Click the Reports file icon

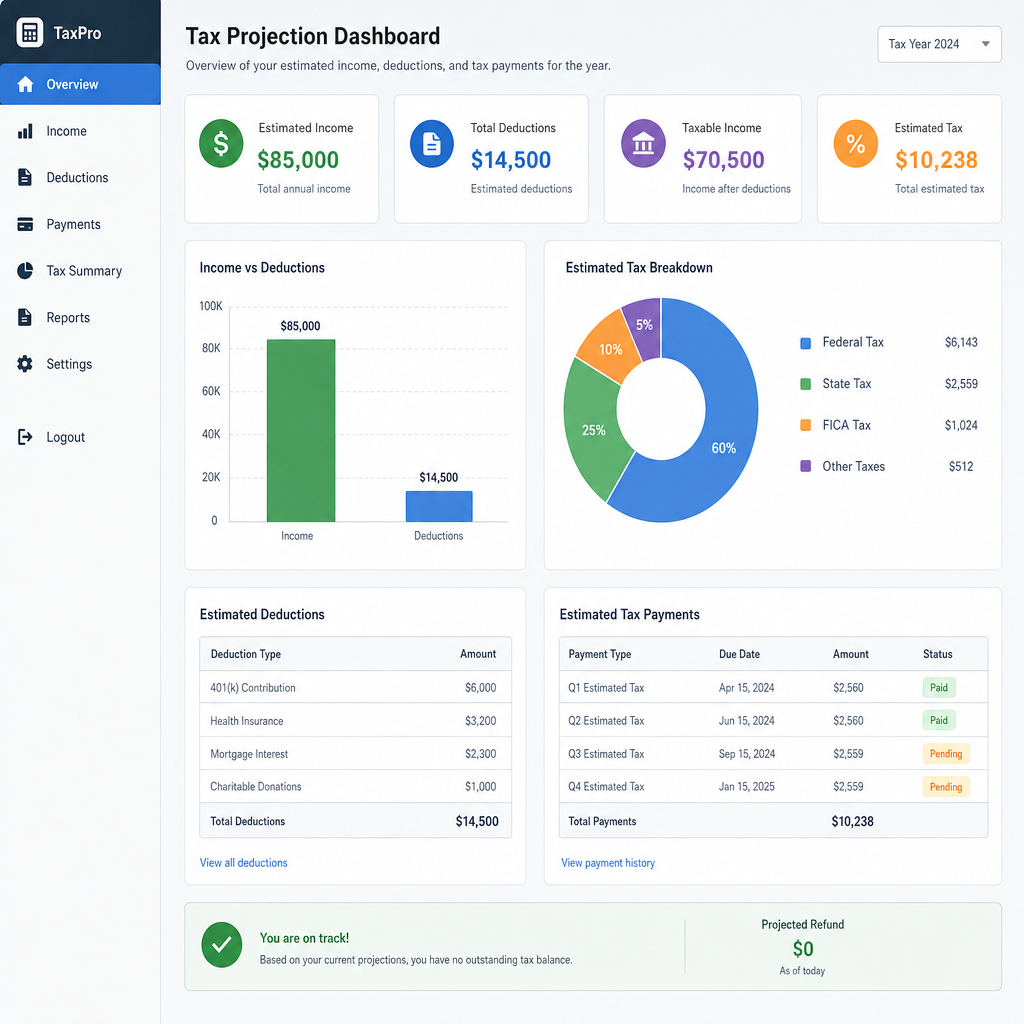[x=25, y=317]
